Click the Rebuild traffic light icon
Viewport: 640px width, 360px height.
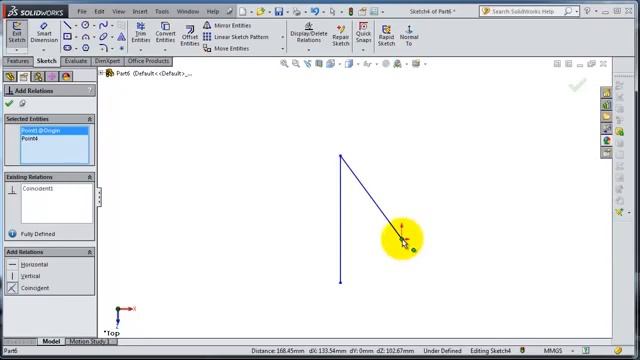coord(350,11)
